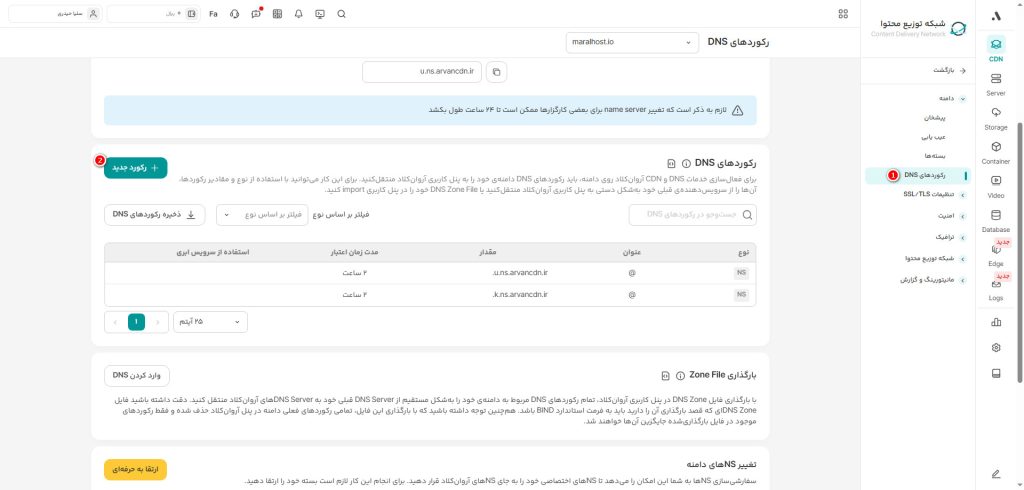Click the info icon beside رکوردهای DNS heading
Image resolution: width=1024 pixels, height=490 pixels.
pos(686,163)
